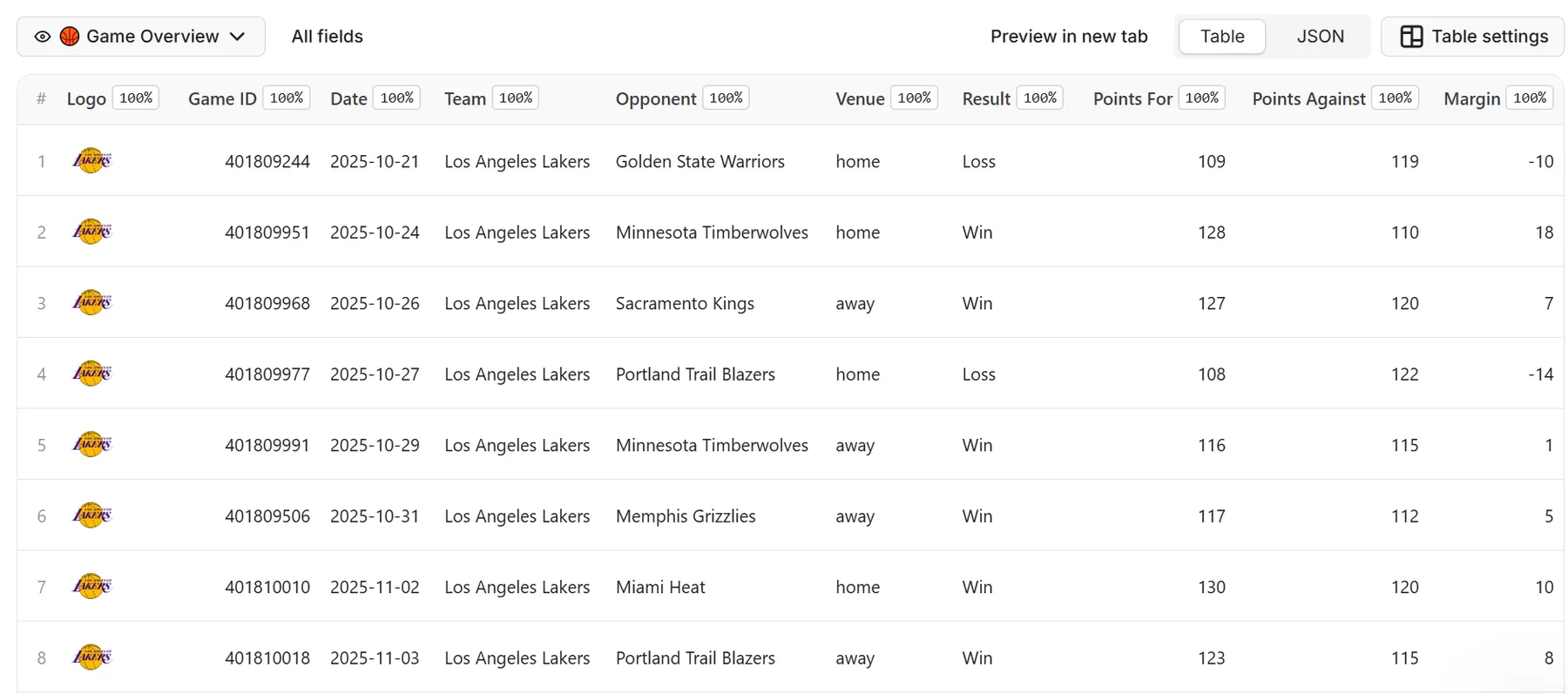Click Lakers logo in row 3
The image size is (1568, 694).
point(91,303)
